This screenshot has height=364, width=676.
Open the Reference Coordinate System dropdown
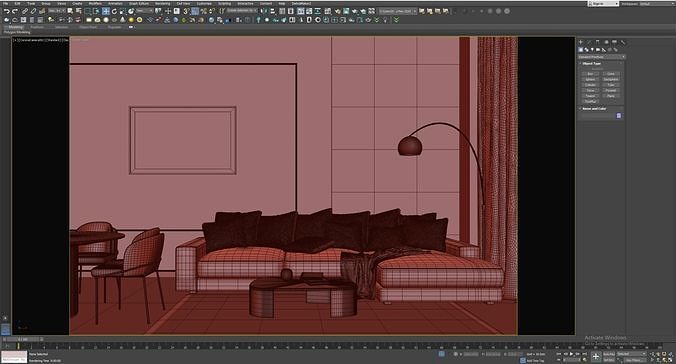coord(144,11)
